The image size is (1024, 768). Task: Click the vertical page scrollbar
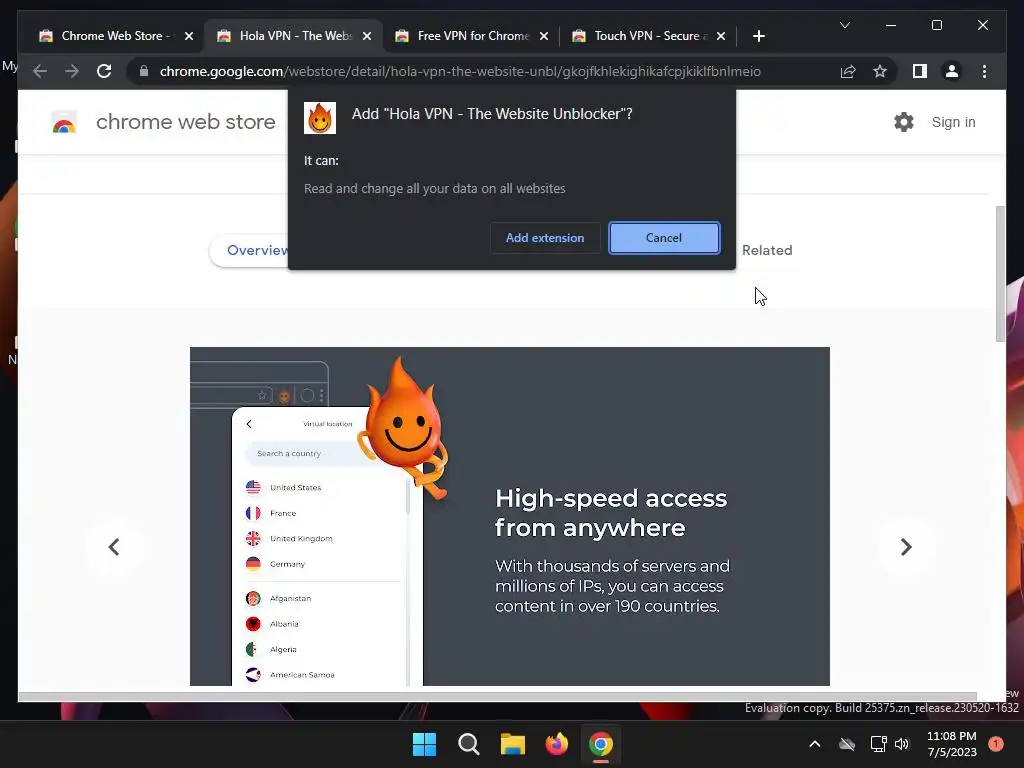click(1000, 274)
